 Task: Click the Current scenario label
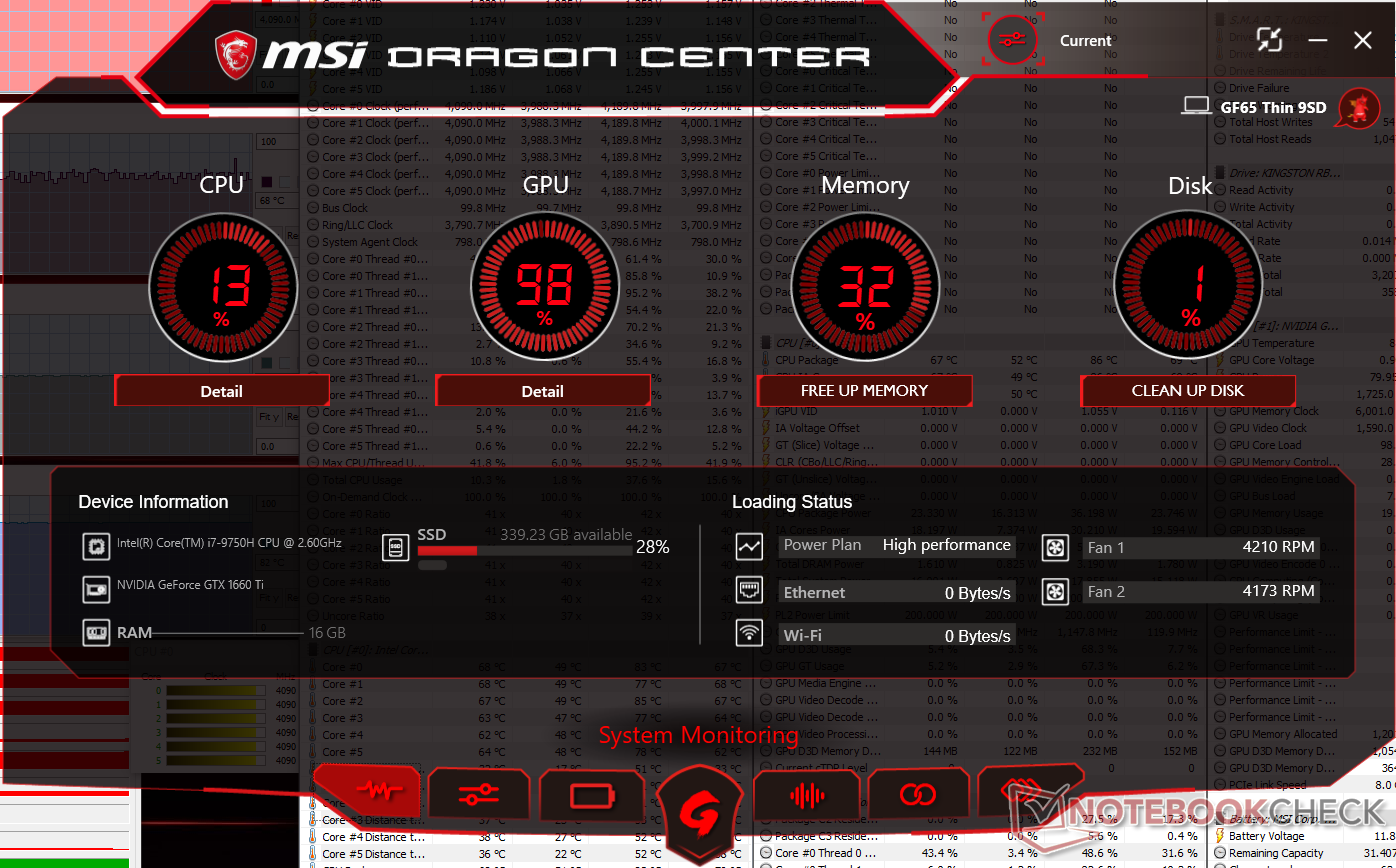pyautogui.click(x=1085, y=41)
